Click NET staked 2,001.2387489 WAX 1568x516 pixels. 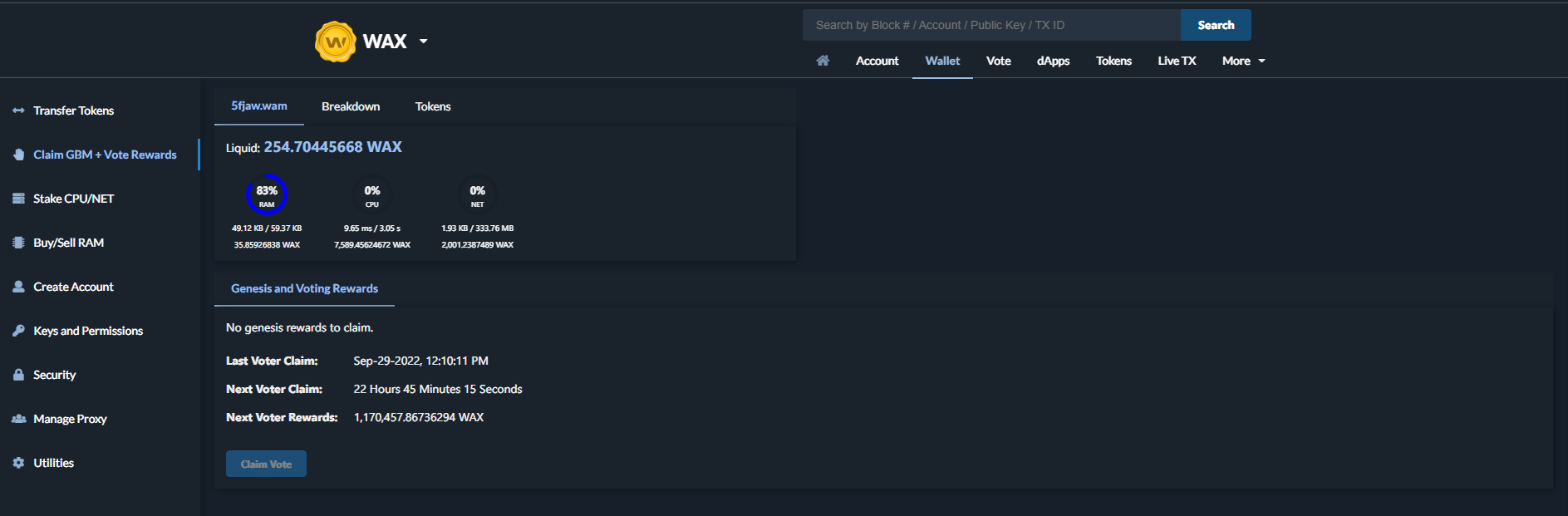(x=478, y=245)
